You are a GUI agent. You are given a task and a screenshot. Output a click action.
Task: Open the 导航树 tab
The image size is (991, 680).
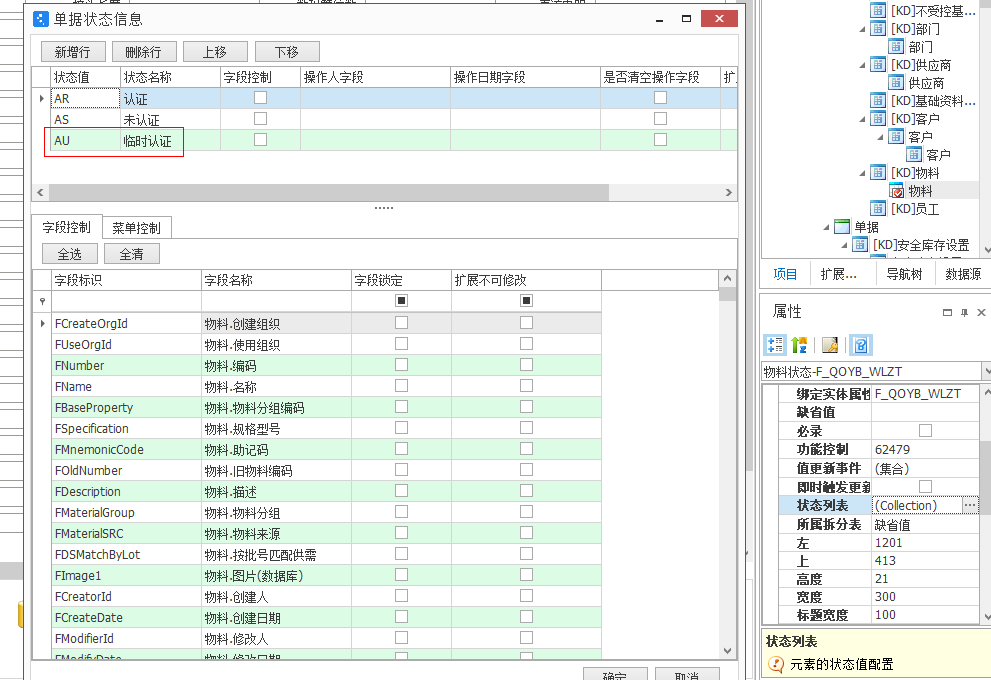point(903,274)
